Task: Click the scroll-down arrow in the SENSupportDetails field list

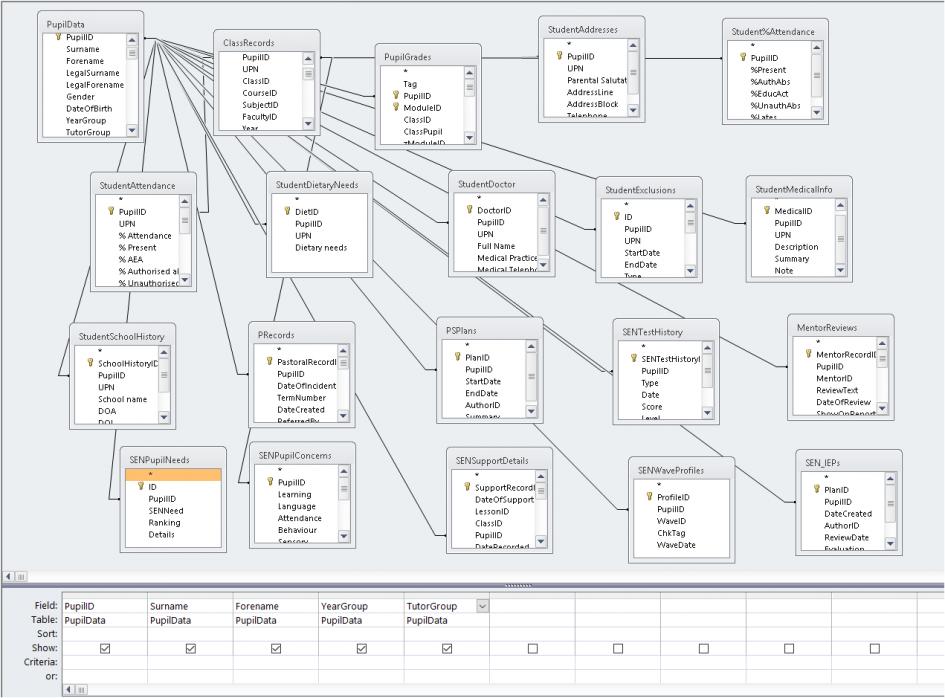Action: pos(541,542)
